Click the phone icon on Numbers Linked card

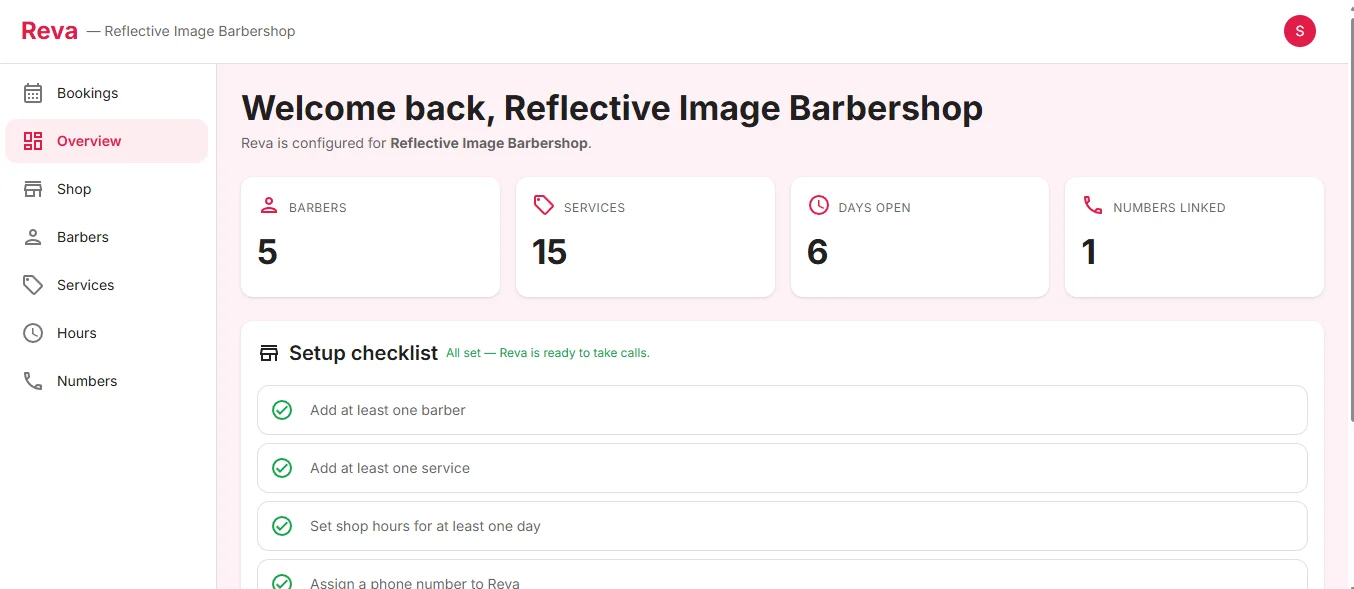(1093, 205)
